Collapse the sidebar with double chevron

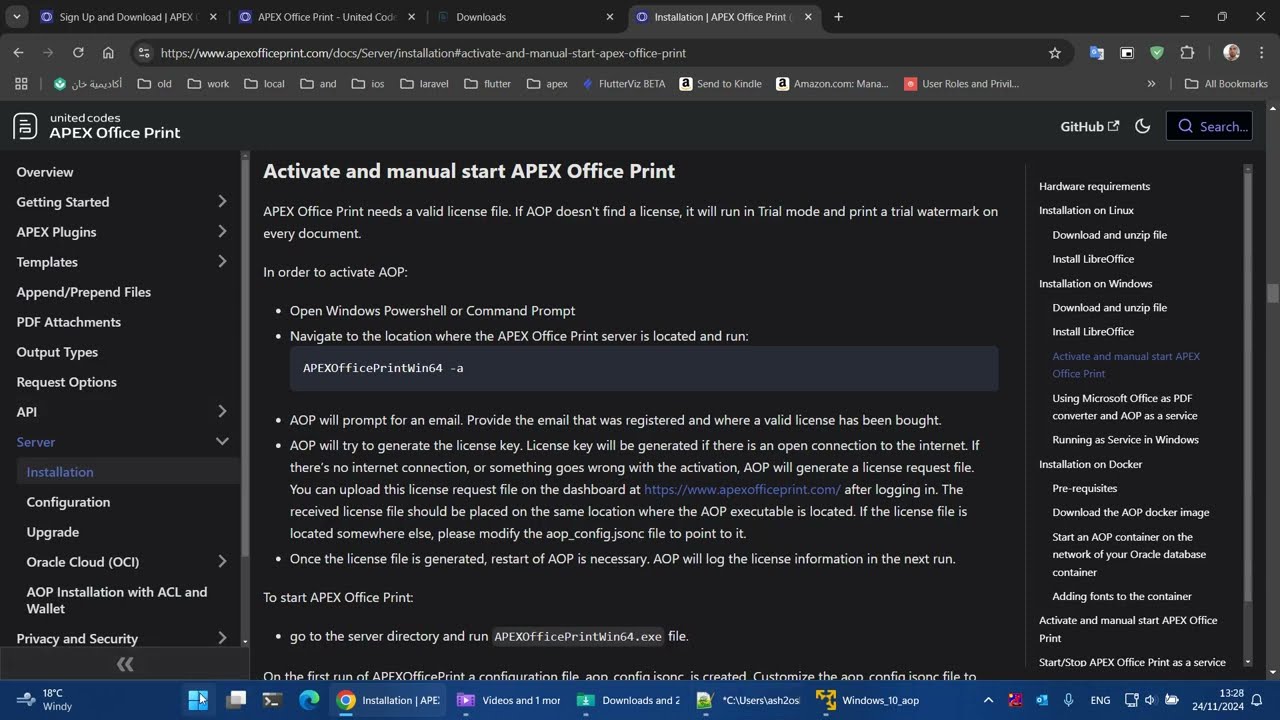[125, 664]
